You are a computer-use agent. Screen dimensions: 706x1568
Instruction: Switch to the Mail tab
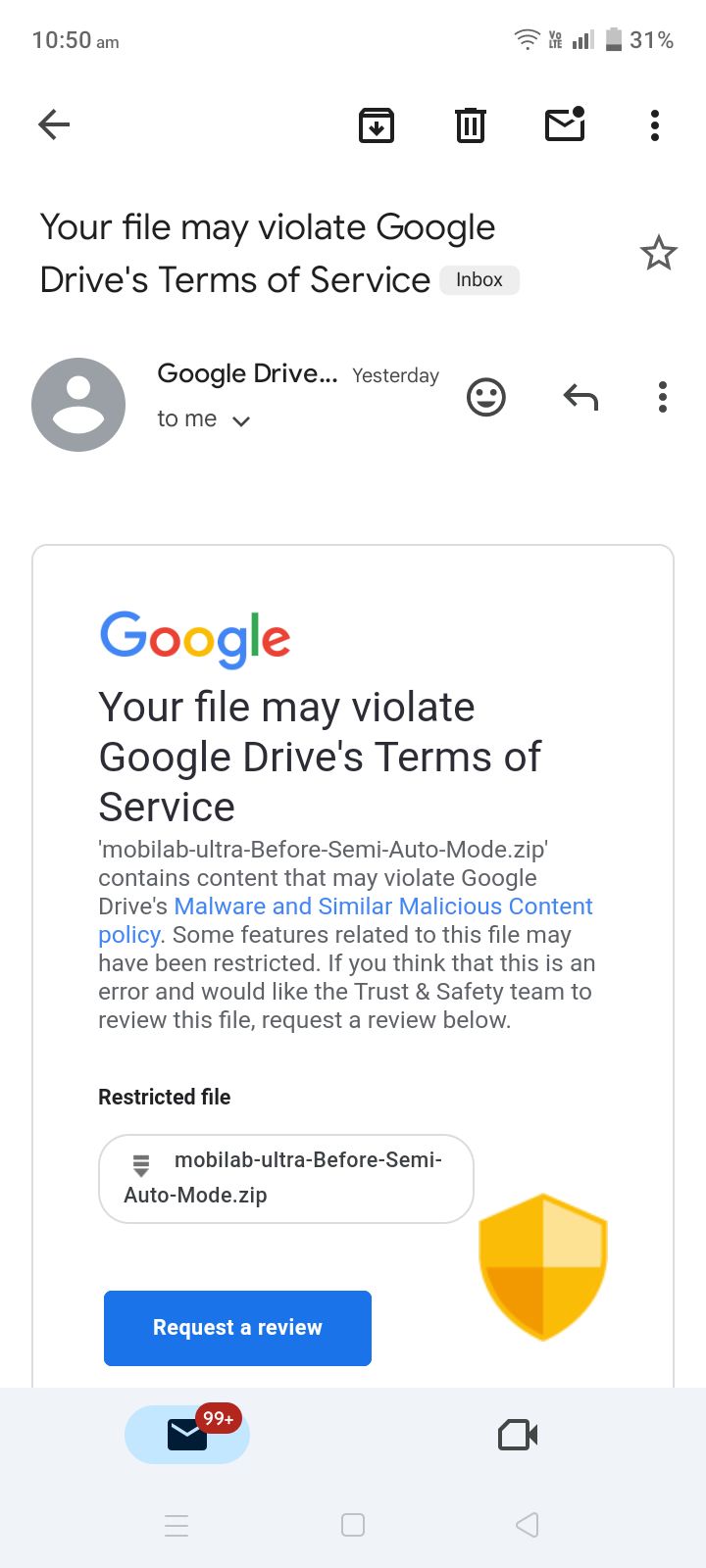pyautogui.click(x=187, y=1435)
